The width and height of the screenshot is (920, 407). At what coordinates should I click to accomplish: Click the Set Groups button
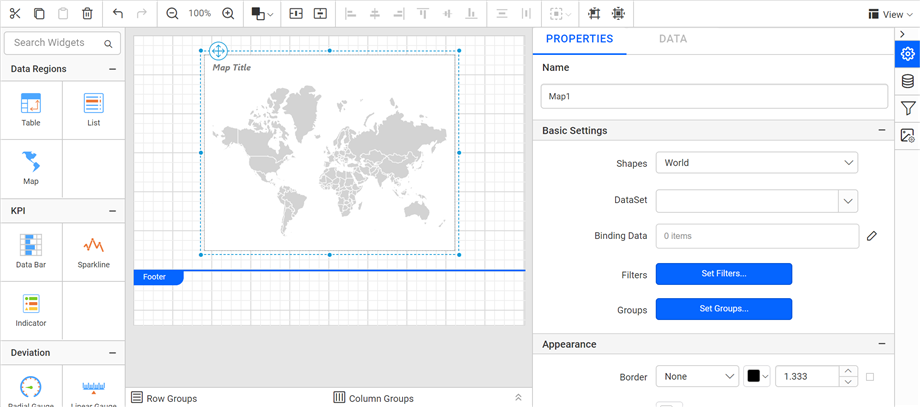tap(723, 309)
